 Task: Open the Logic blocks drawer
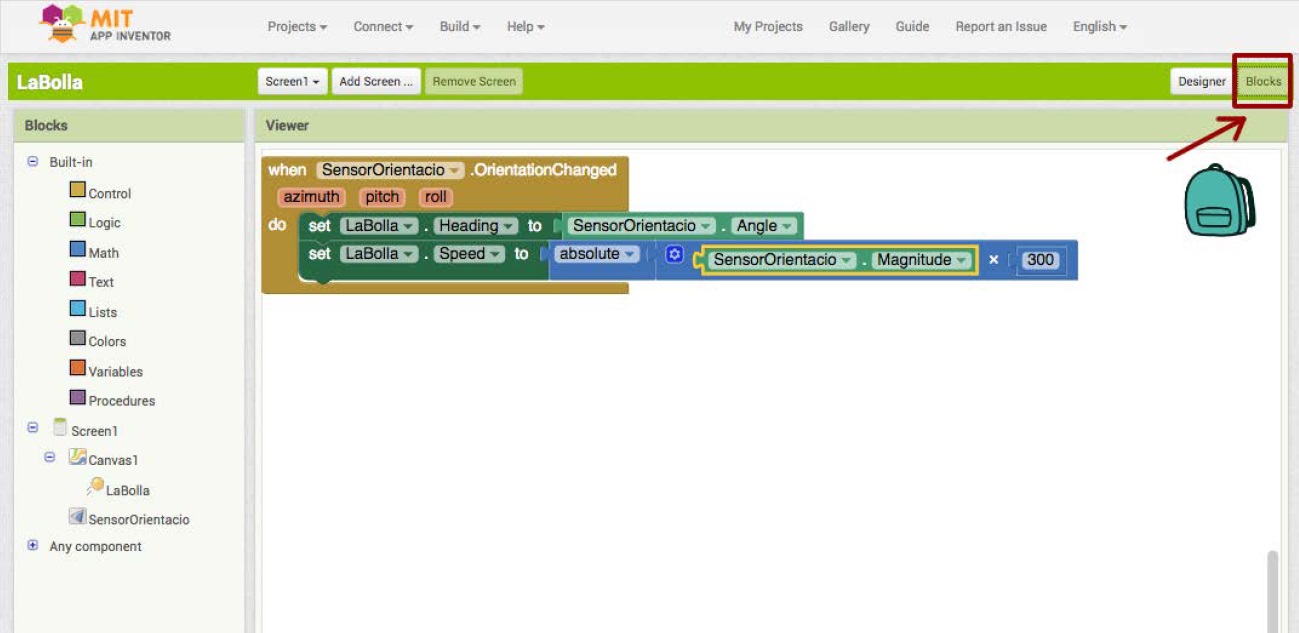[95, 222]
